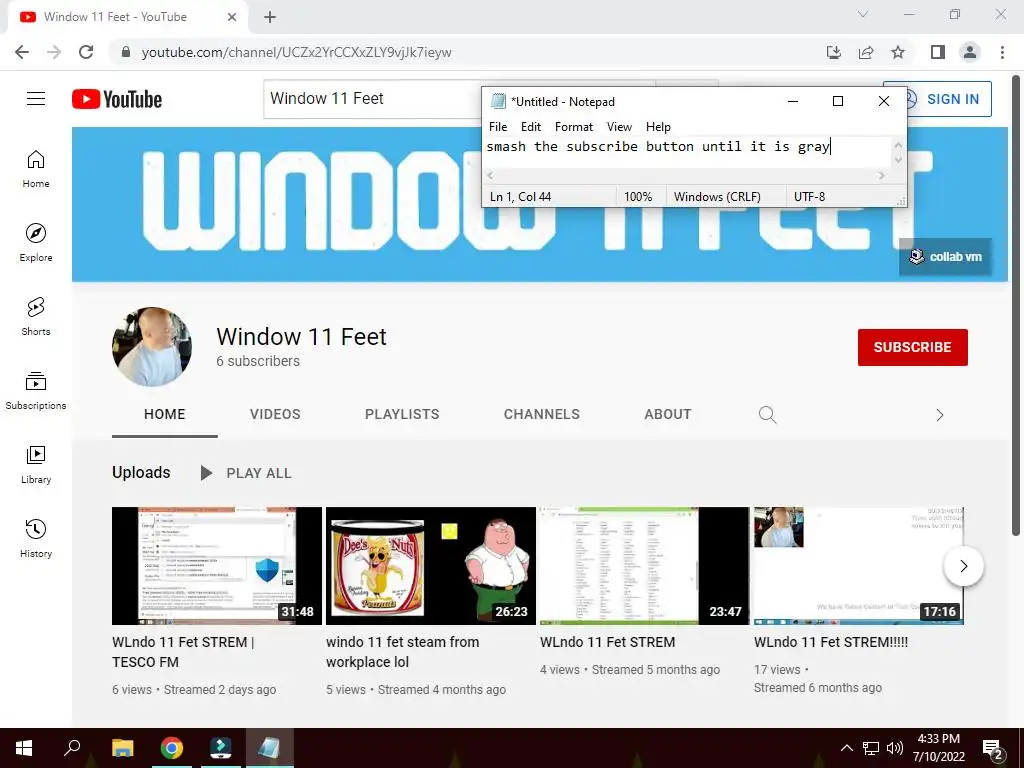The image size is (1024, 768).
Task: Open the collab vm banner link
Action: click(946, 257)
